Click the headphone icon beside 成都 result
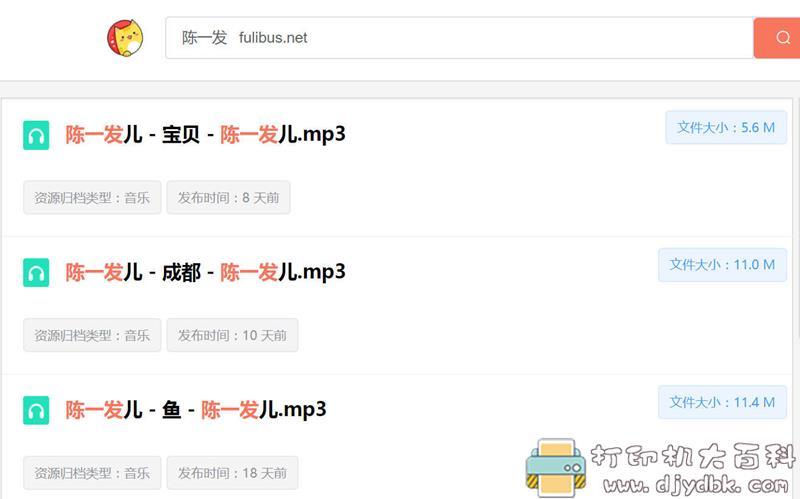 [x=36, y=272]
